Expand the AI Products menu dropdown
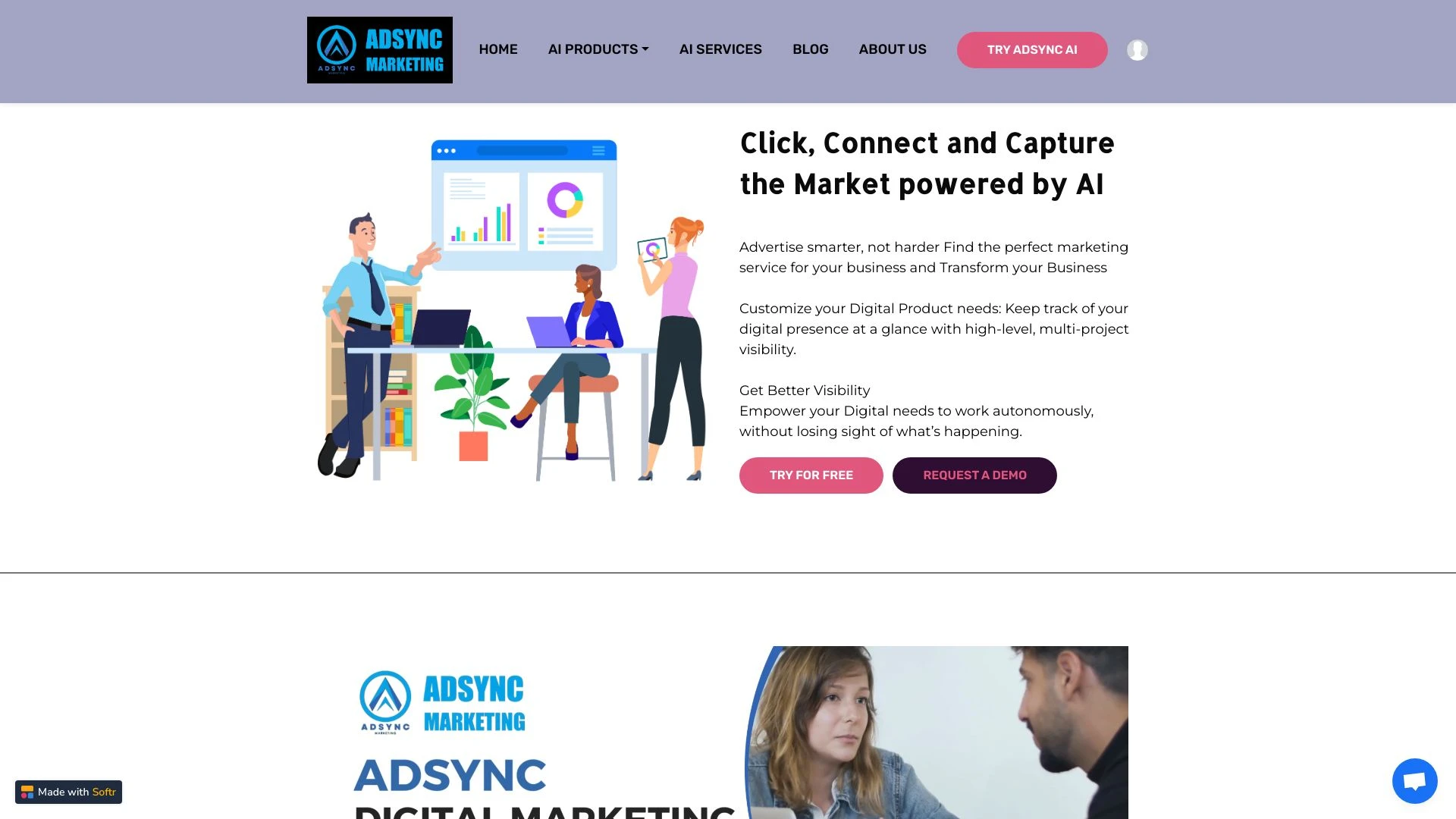This screenshot has height=819, width=1456. [598, 49]
